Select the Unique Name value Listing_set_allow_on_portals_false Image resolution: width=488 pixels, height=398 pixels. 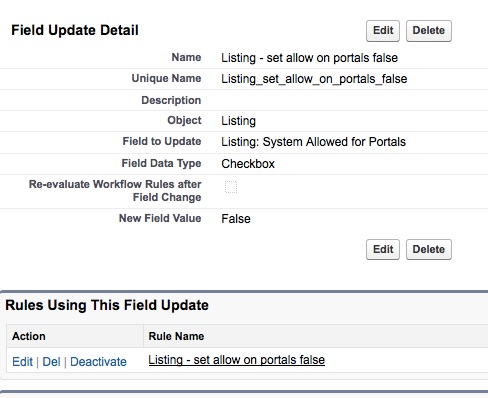point(314,79)
